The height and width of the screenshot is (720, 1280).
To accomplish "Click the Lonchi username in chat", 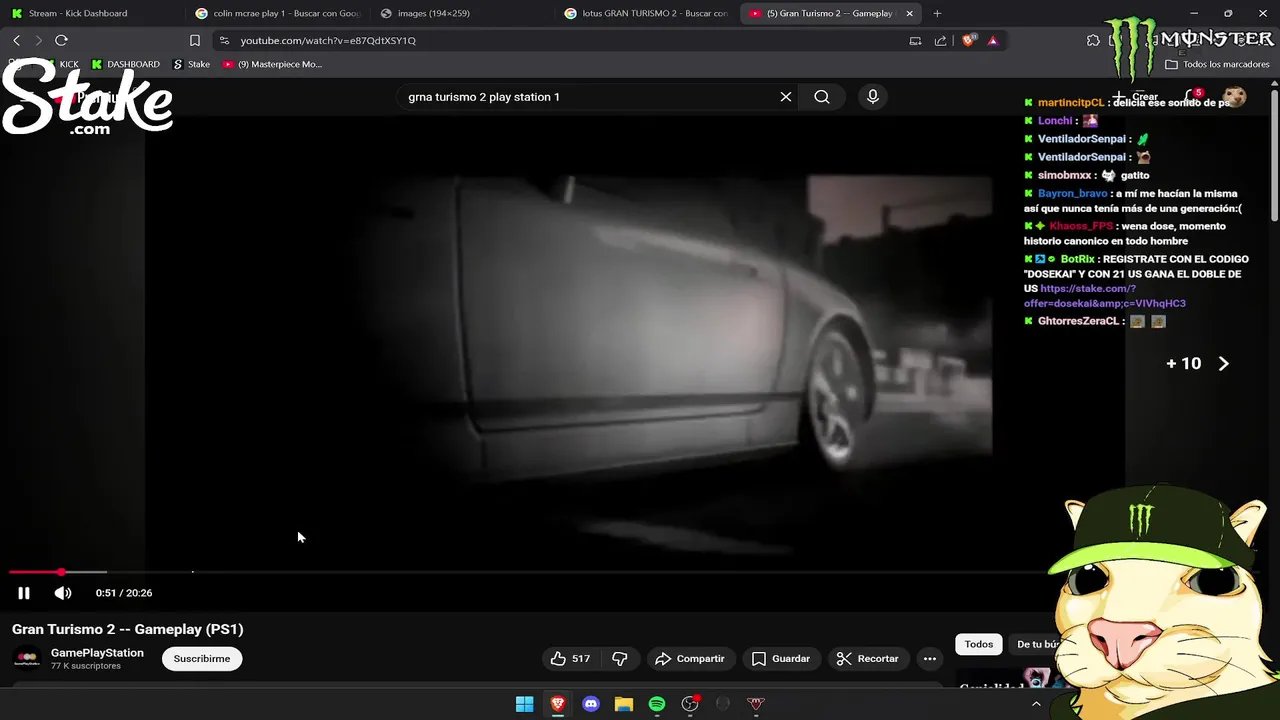I will [1055, 121].
